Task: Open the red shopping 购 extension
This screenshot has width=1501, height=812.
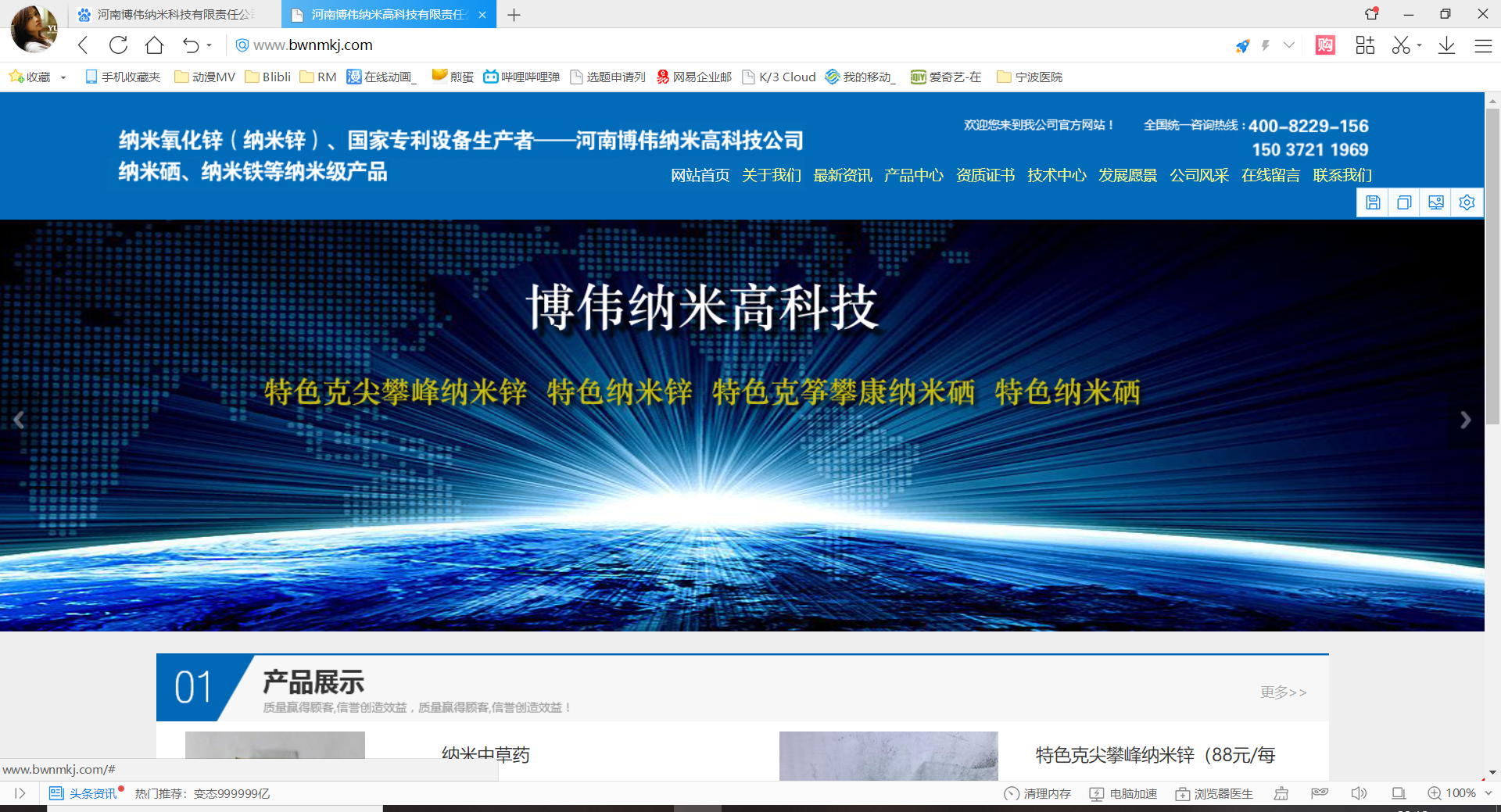Action: tap(1325, 45)
